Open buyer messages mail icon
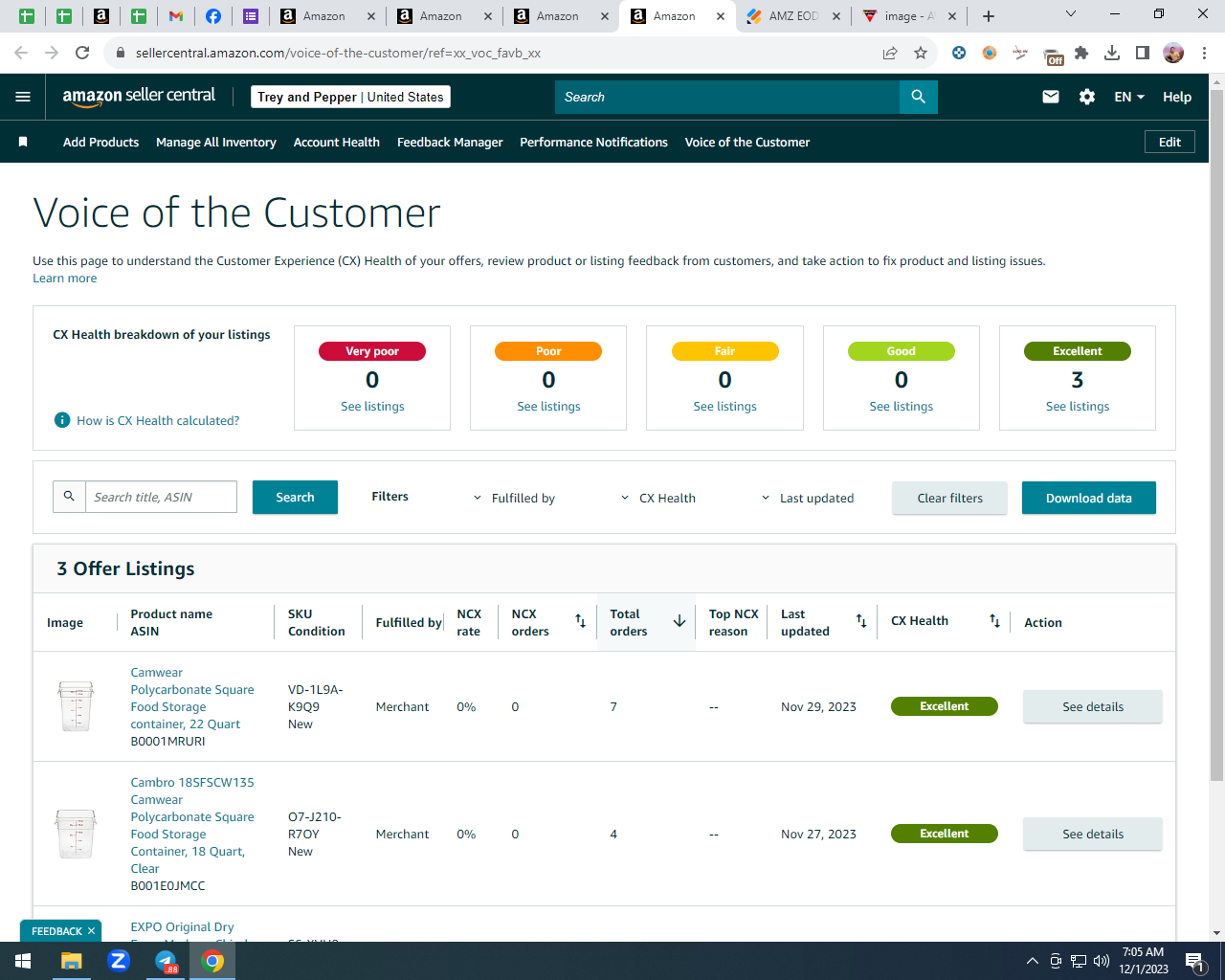The image size is (1225, 980). tap(1051, 97)
